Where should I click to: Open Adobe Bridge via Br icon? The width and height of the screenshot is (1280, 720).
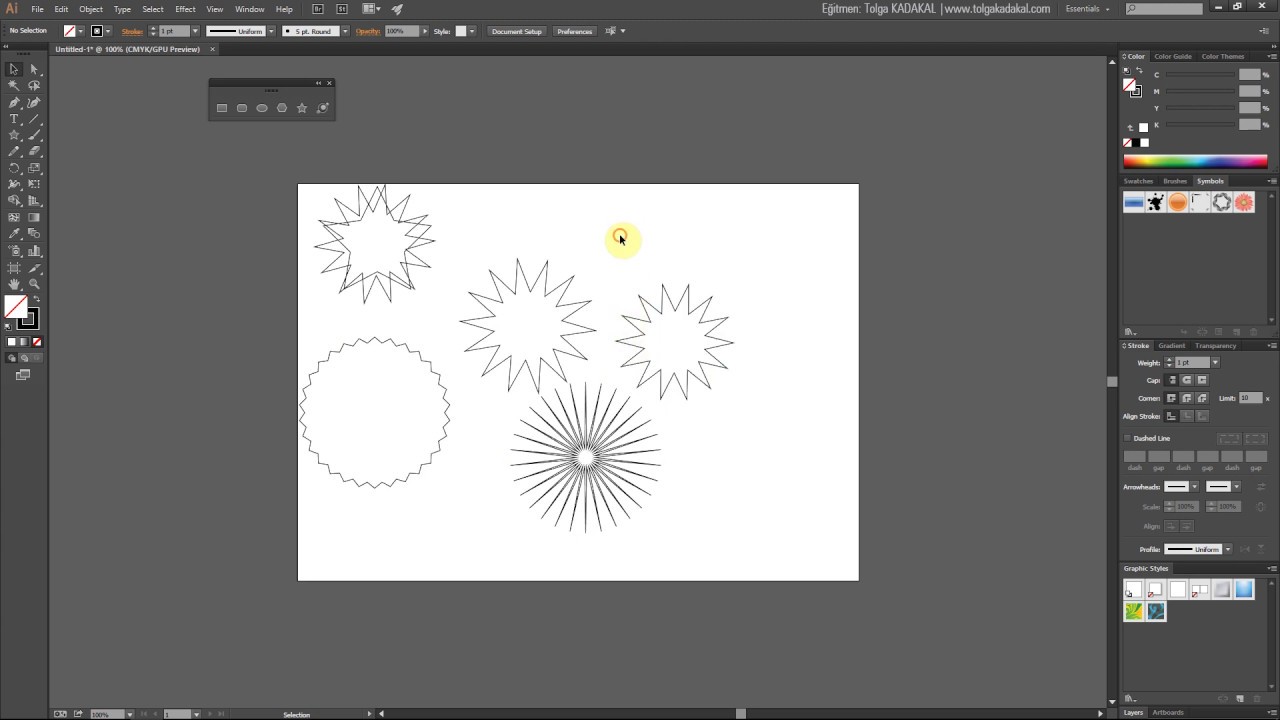(x=318, y=9)
